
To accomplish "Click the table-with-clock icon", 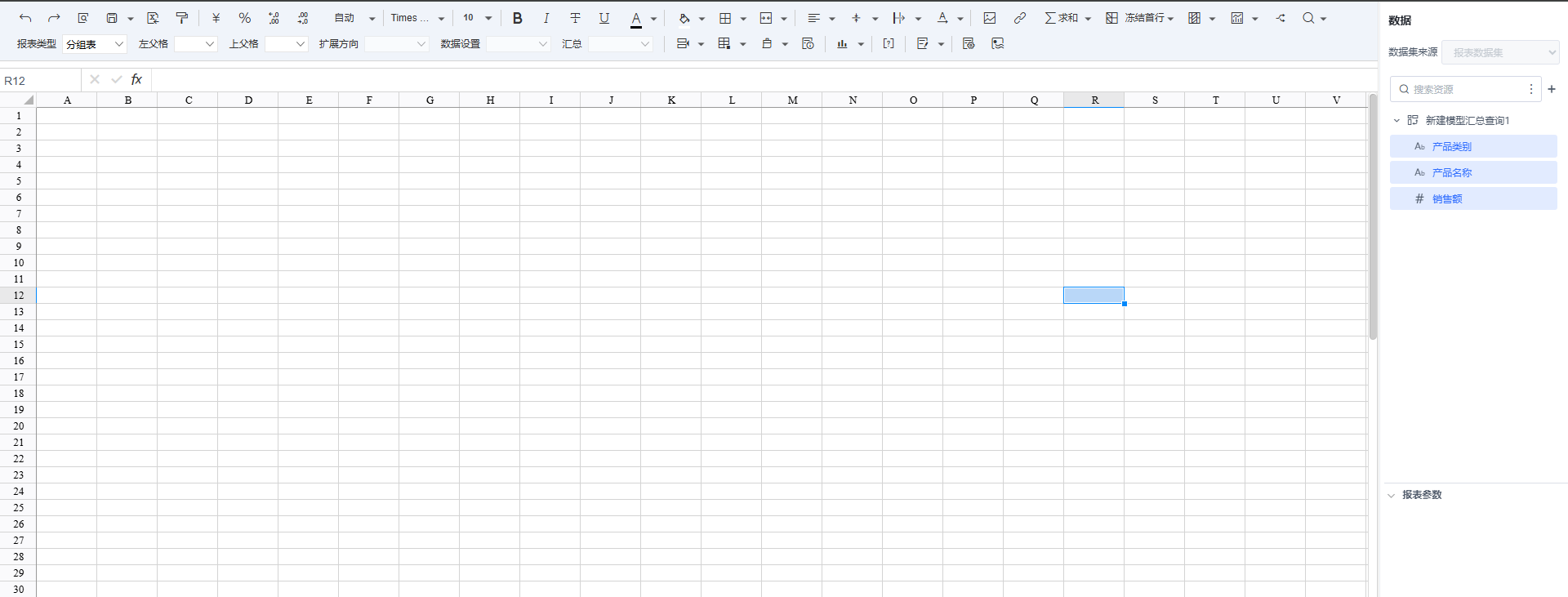I will click(x=808, y=44).
